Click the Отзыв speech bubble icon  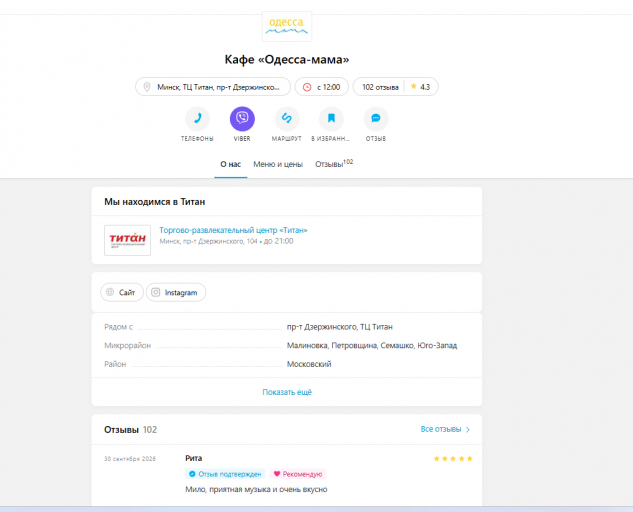(376, 119)
